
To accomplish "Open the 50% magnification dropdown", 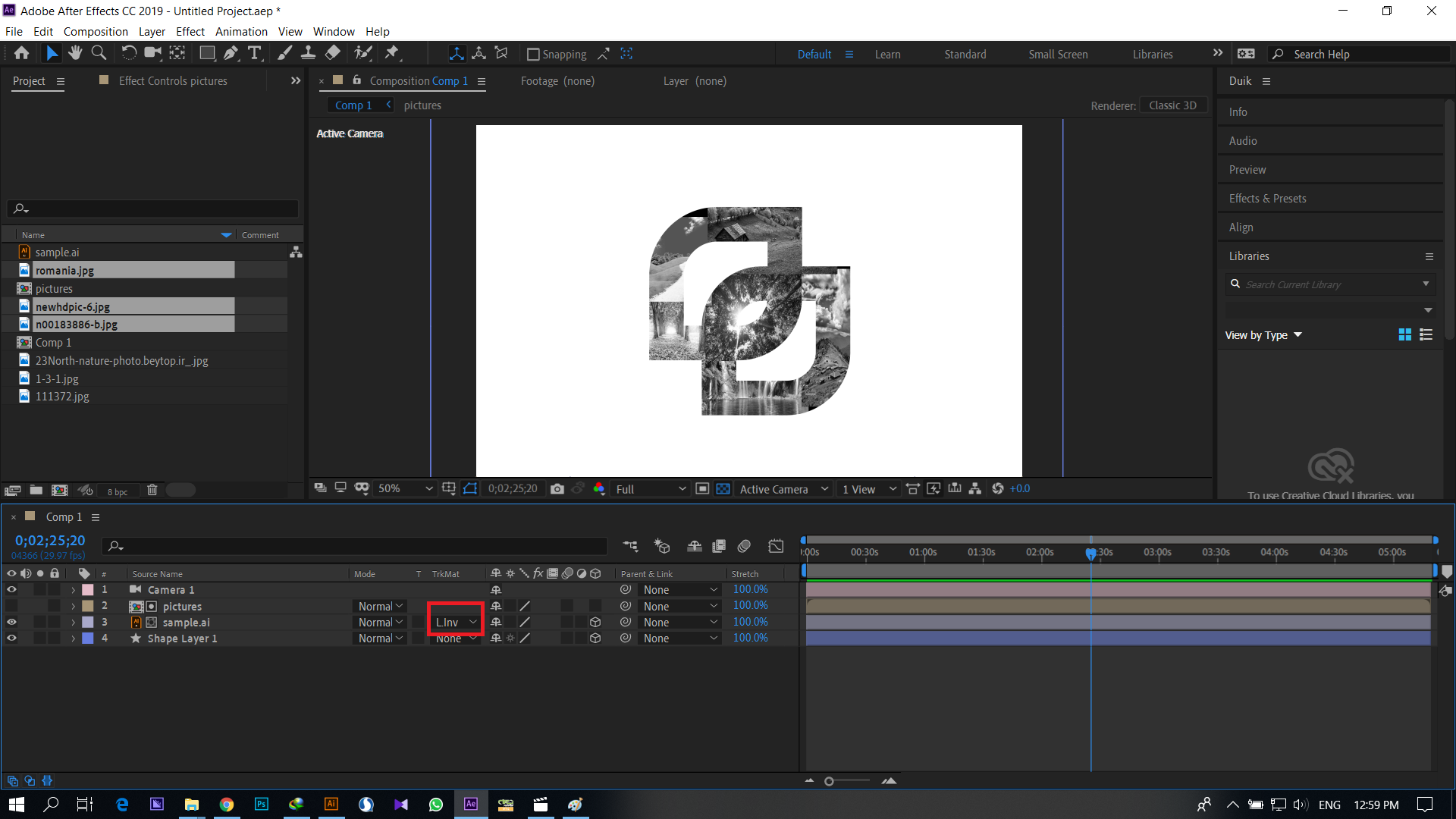I will pyautogui.click(x=405, y=489).
